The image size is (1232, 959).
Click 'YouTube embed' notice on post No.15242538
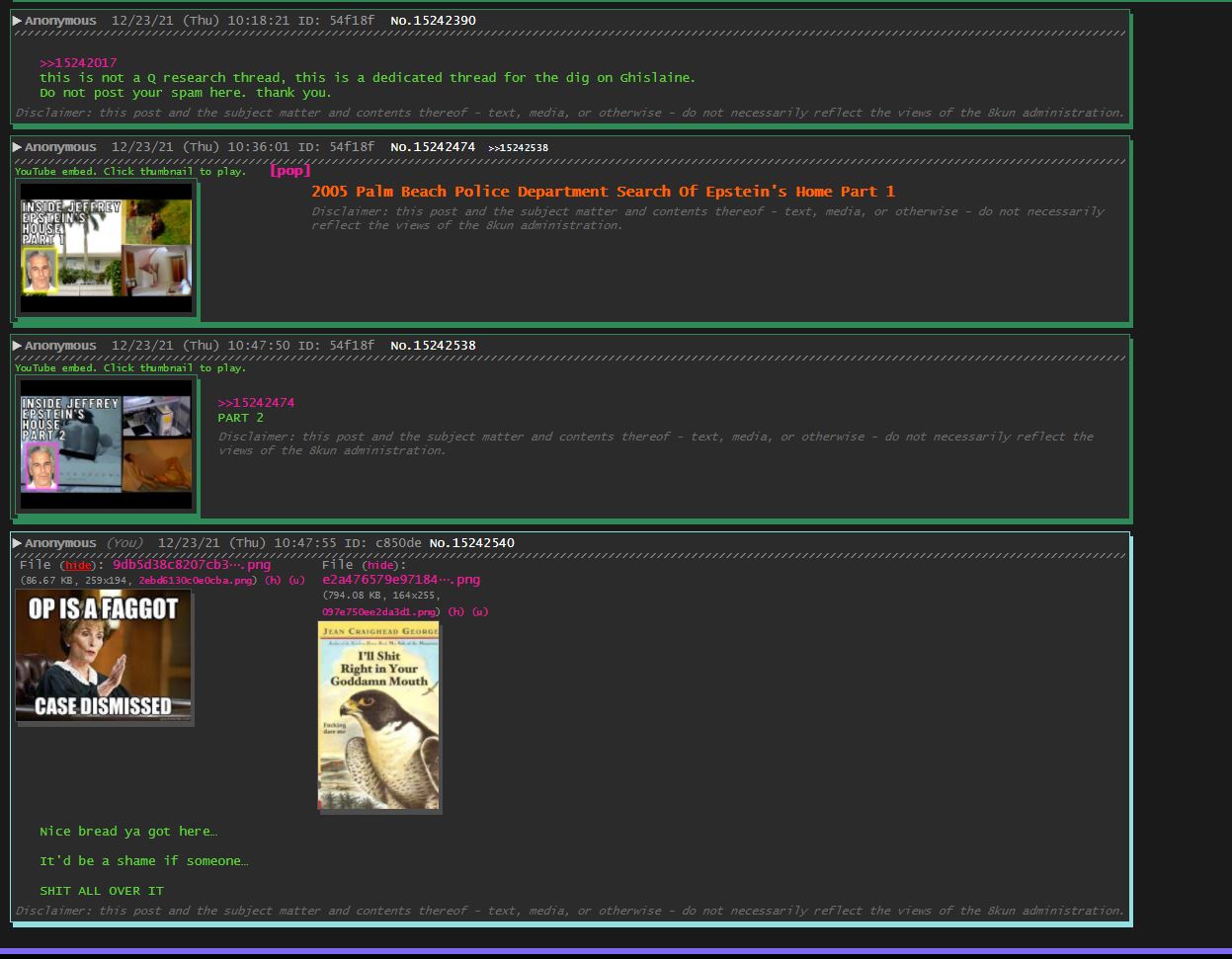130,368
